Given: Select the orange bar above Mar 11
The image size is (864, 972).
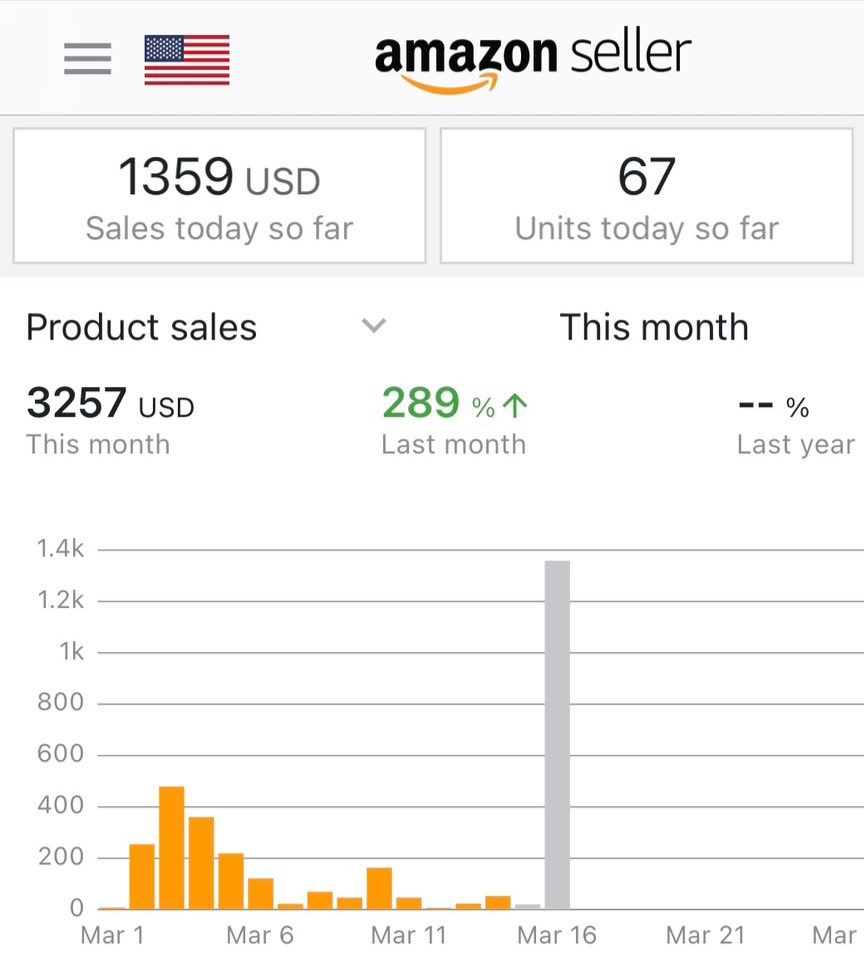Looking at the screenshot, I should coord(409,903).
